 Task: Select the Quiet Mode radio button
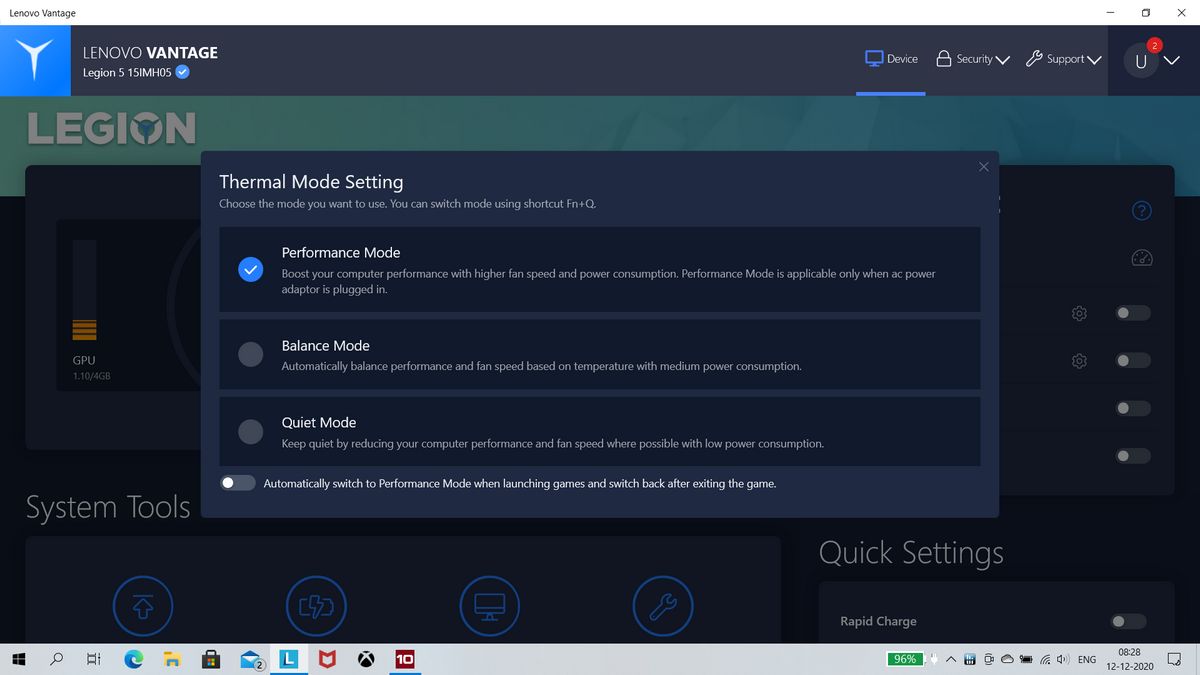pos(251,431)
